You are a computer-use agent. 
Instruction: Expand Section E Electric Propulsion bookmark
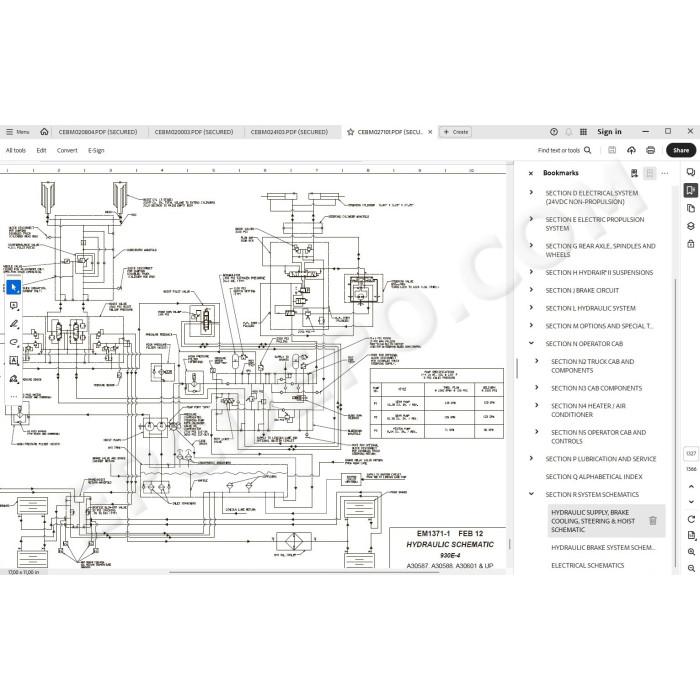(531, 219)
